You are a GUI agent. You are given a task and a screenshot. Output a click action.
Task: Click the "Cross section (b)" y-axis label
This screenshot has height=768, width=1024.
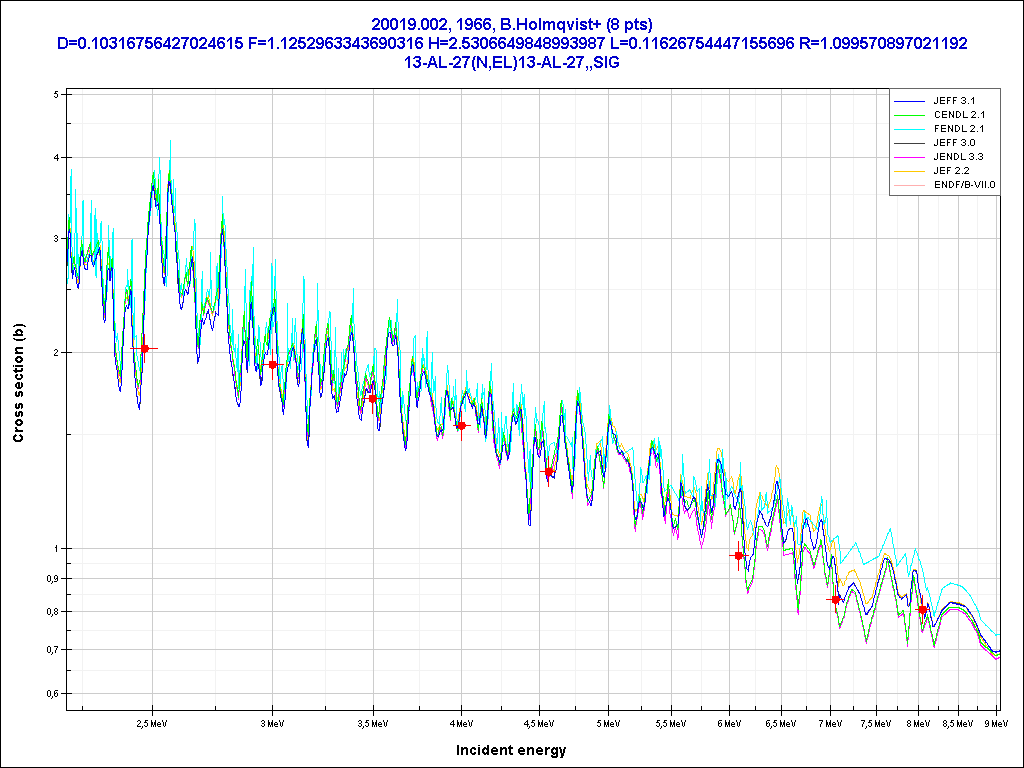[18, 383]
